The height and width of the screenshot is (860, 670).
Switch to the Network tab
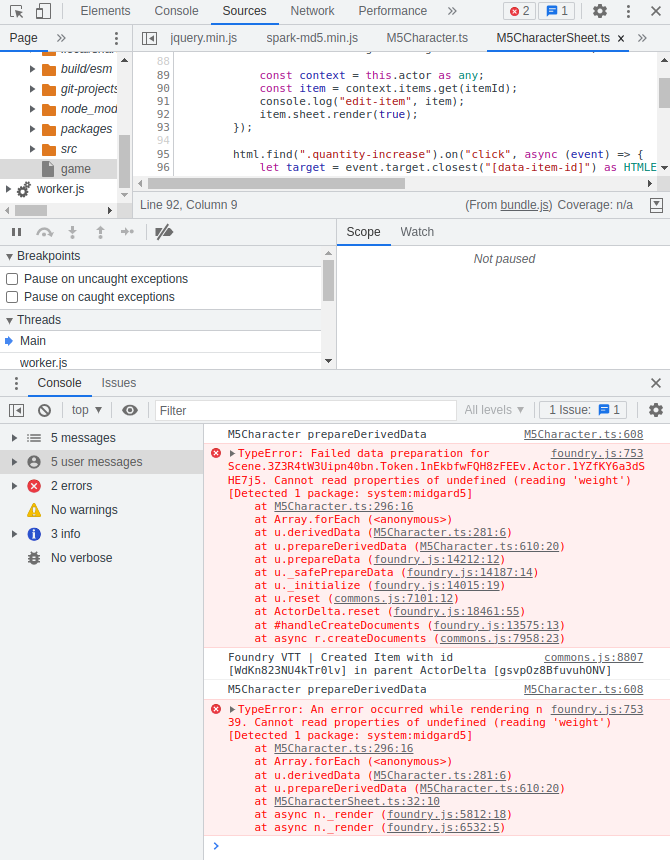(312, 11)
